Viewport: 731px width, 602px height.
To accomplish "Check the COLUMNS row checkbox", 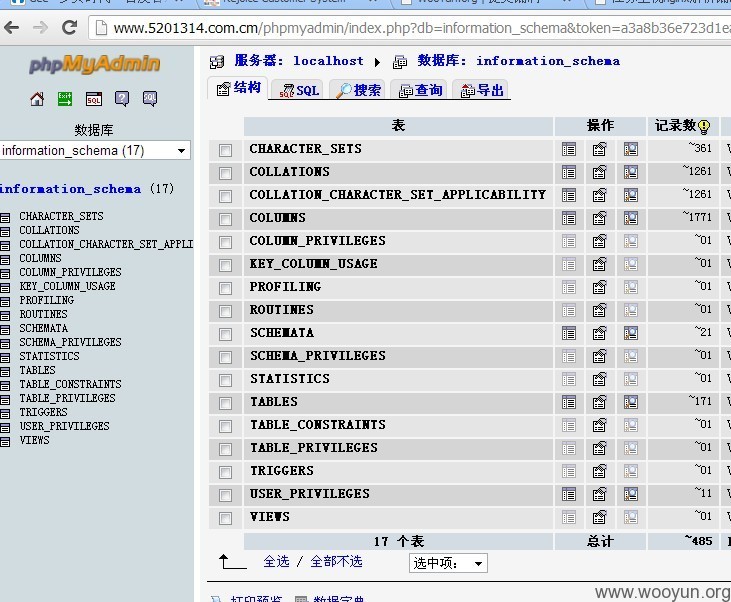I will [226, 219].
